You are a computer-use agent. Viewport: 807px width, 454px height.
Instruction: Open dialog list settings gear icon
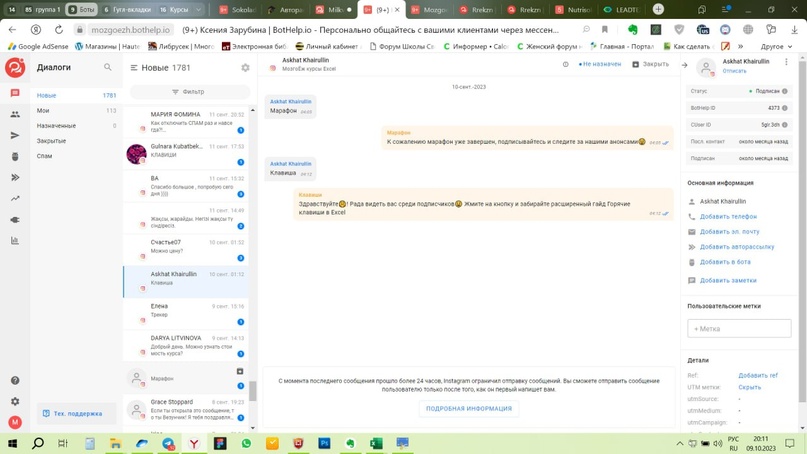[x=245, y=68]
